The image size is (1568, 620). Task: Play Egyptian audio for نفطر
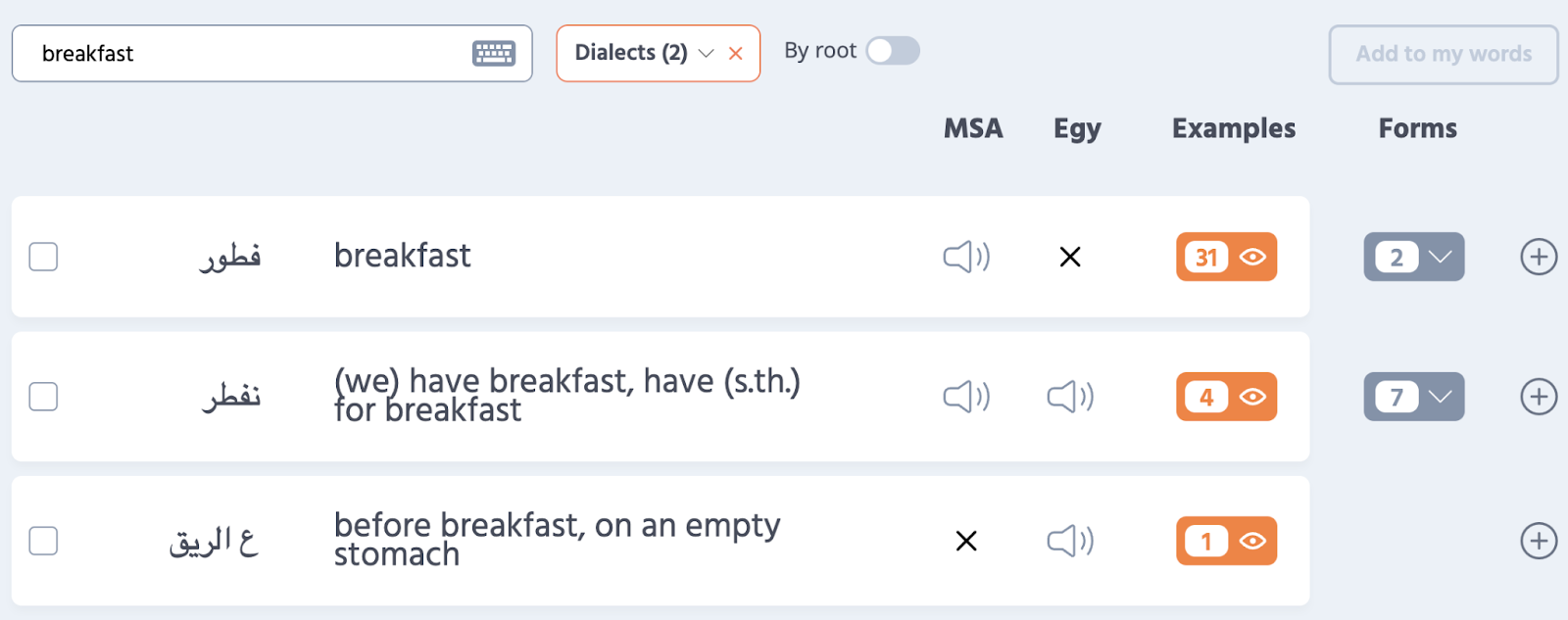click(1070, 397)
